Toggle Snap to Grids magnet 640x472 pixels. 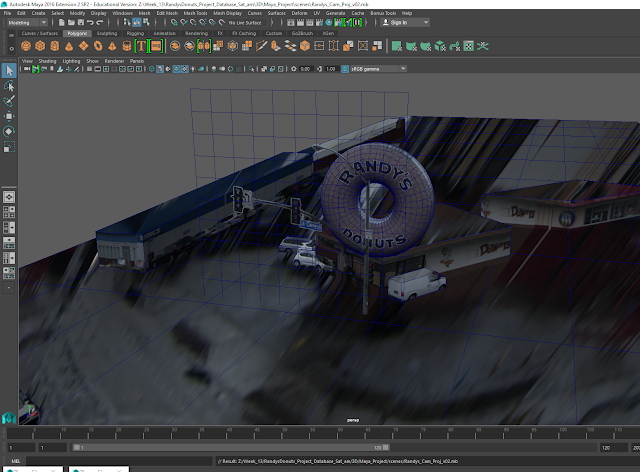174,22
